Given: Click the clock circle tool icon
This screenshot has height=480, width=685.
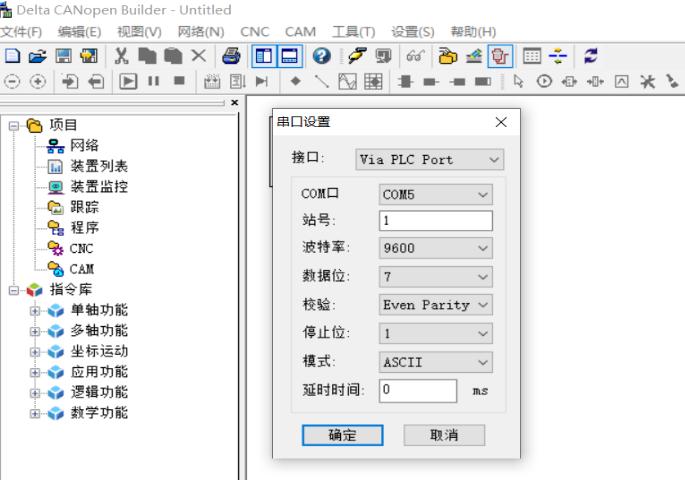Looking at the screenshot, I should click(x=544, y=81).
